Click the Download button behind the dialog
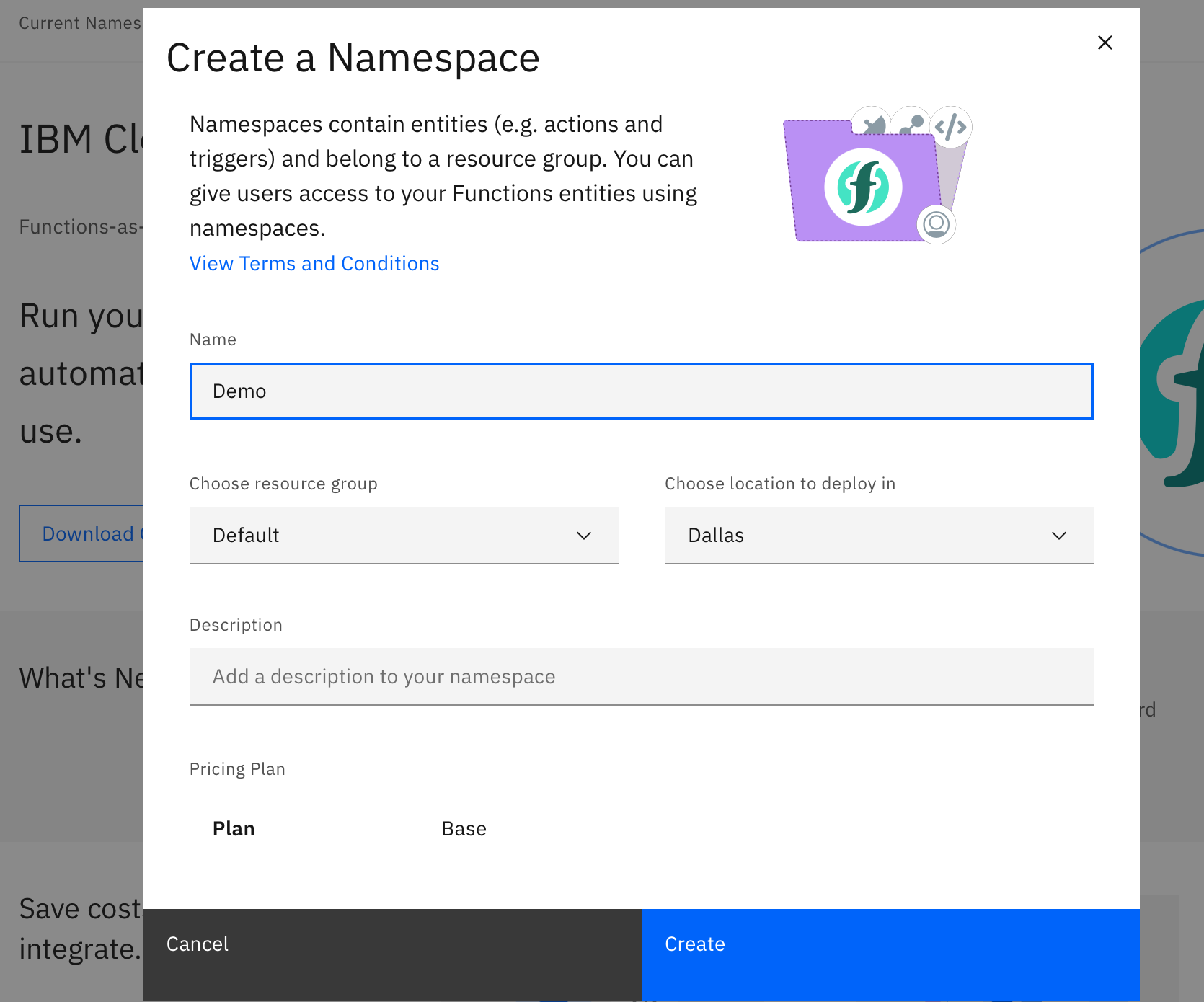Image resolution: width=1204 pixels, height=1002 pixels. pyautogui.click(x=81, y=533)
